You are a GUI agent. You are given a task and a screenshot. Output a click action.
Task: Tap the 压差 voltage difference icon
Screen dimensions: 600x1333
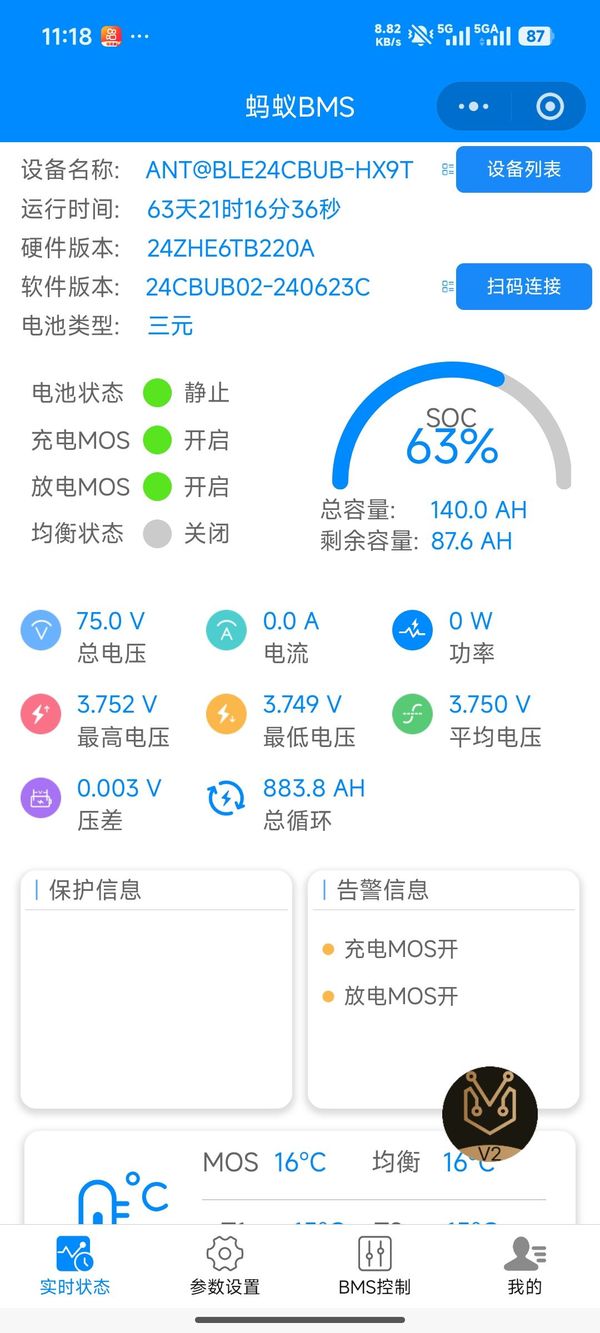pos(41,799)
